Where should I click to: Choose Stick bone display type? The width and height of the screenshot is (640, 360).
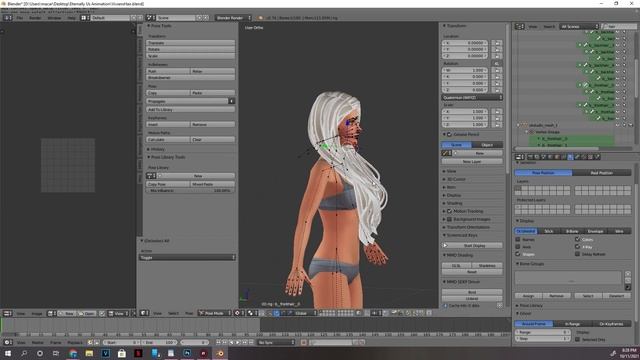pyautogui.click(x=549, y=231)
